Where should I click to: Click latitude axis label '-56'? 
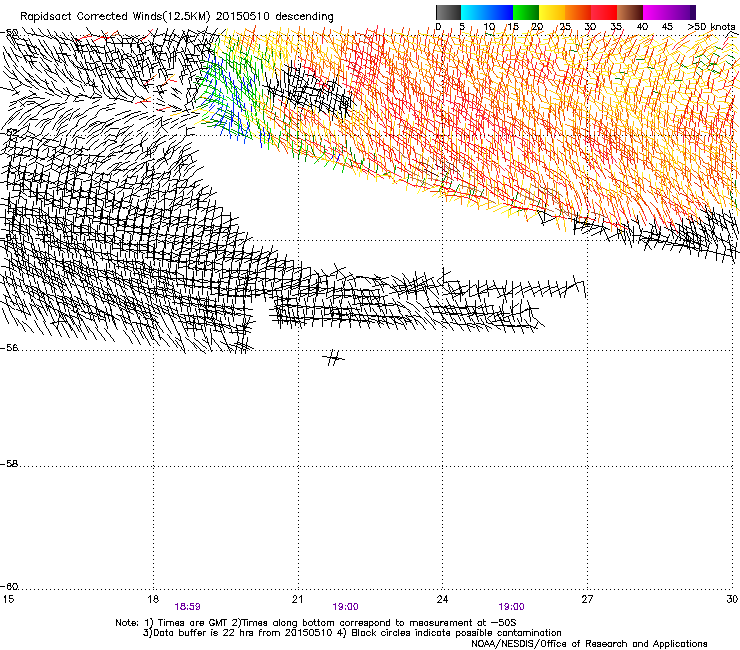[9, 348]
